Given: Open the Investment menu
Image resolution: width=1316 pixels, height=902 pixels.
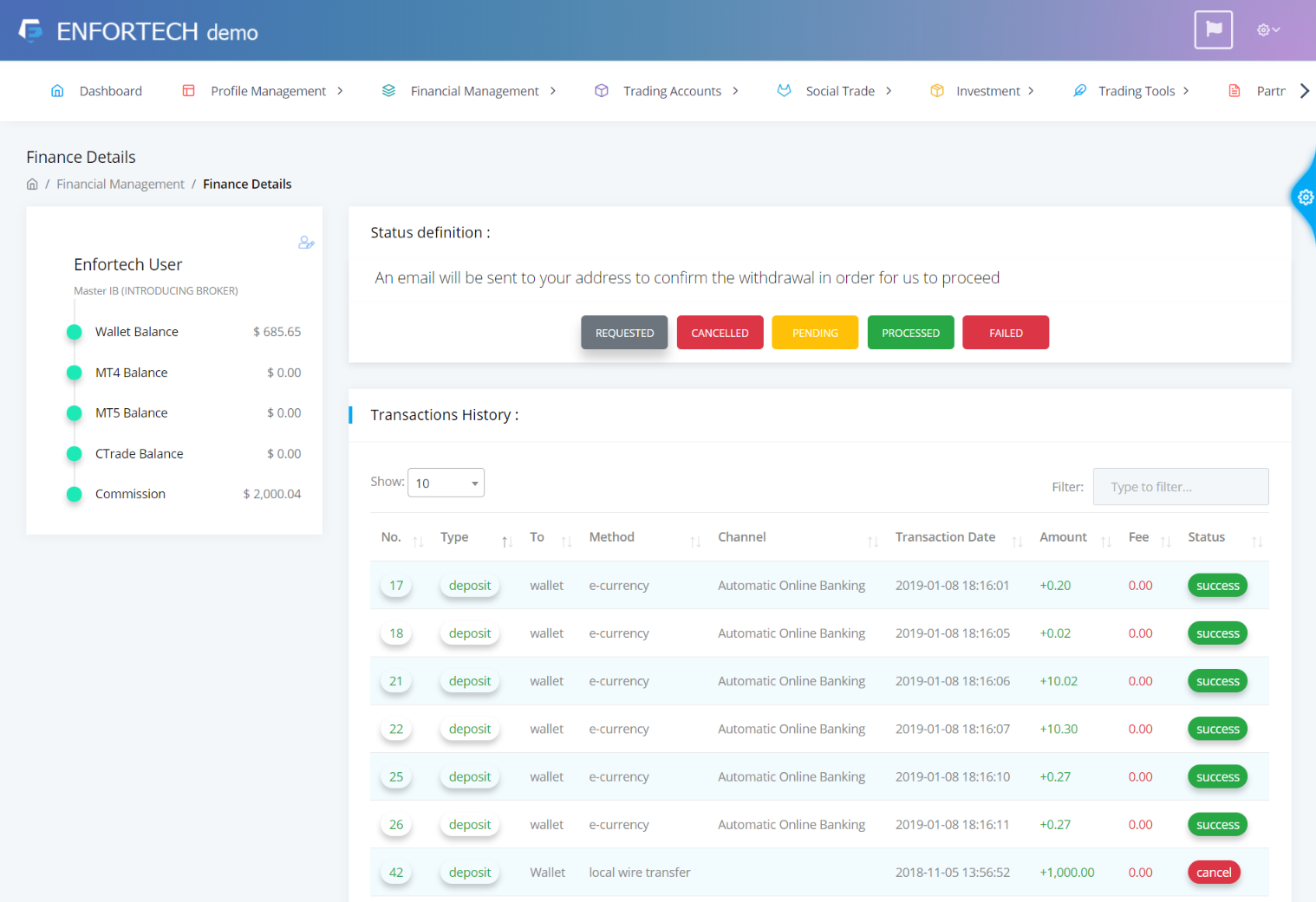Looking at the screenshot, I should [987, 91].
